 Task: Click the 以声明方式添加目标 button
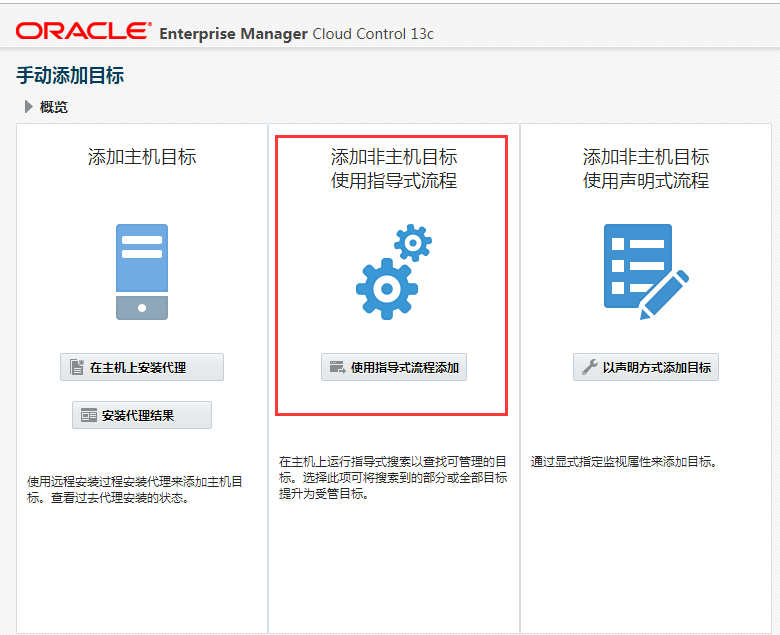tap(646, 367)
